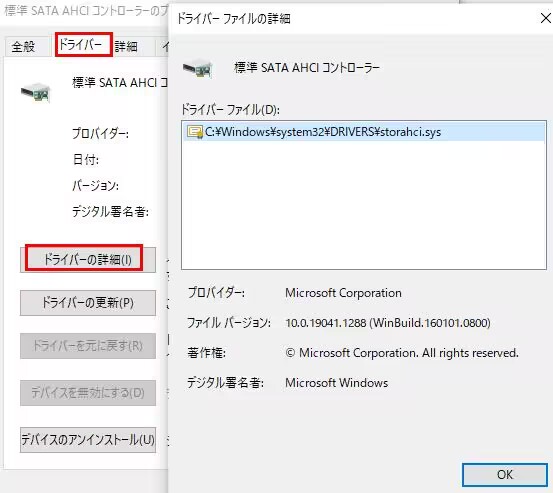Click デジタル署名者: label in details dialog
Viewport: 553px width, 493px height.
coord(225,383)
